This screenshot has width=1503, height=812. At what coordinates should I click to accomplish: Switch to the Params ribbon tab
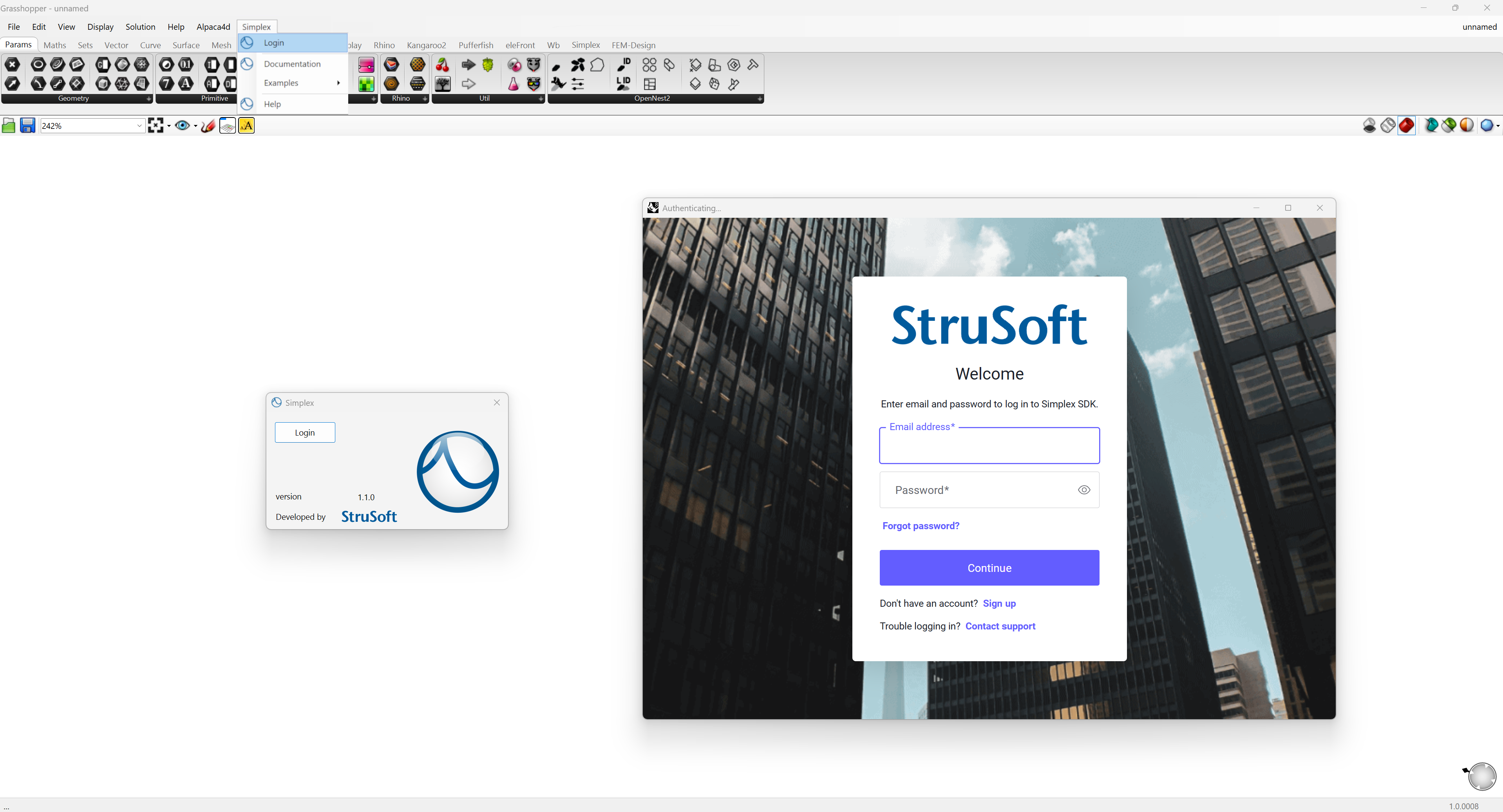point(19,44)
